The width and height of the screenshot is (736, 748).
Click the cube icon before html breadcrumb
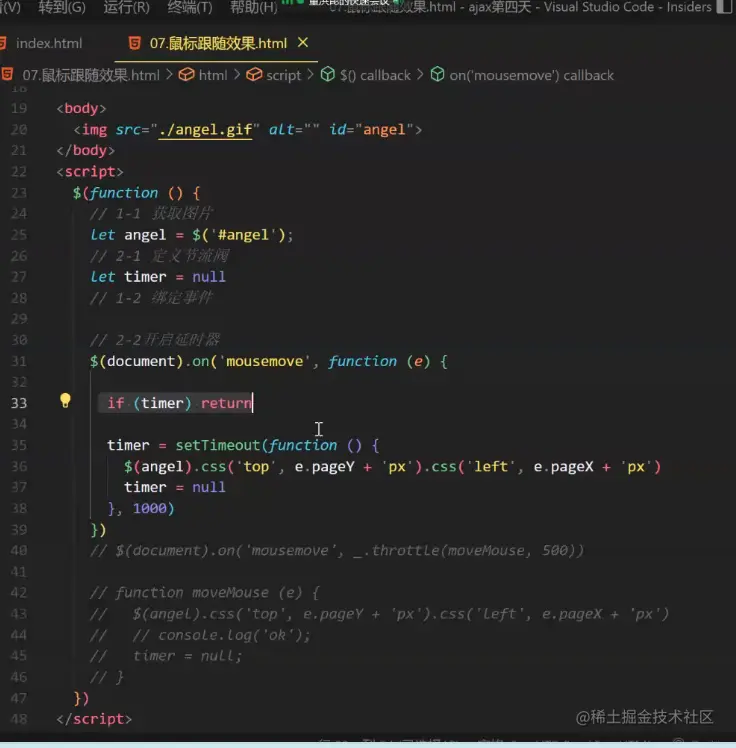point(186,74)
